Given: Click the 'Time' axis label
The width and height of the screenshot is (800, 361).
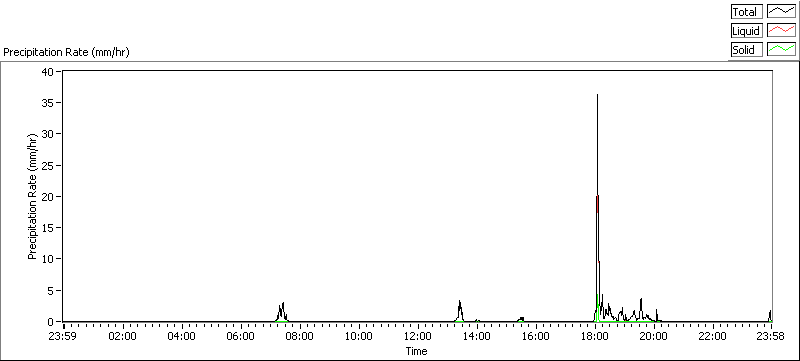Looking at the screenshot, I should [x=416, y=351].
